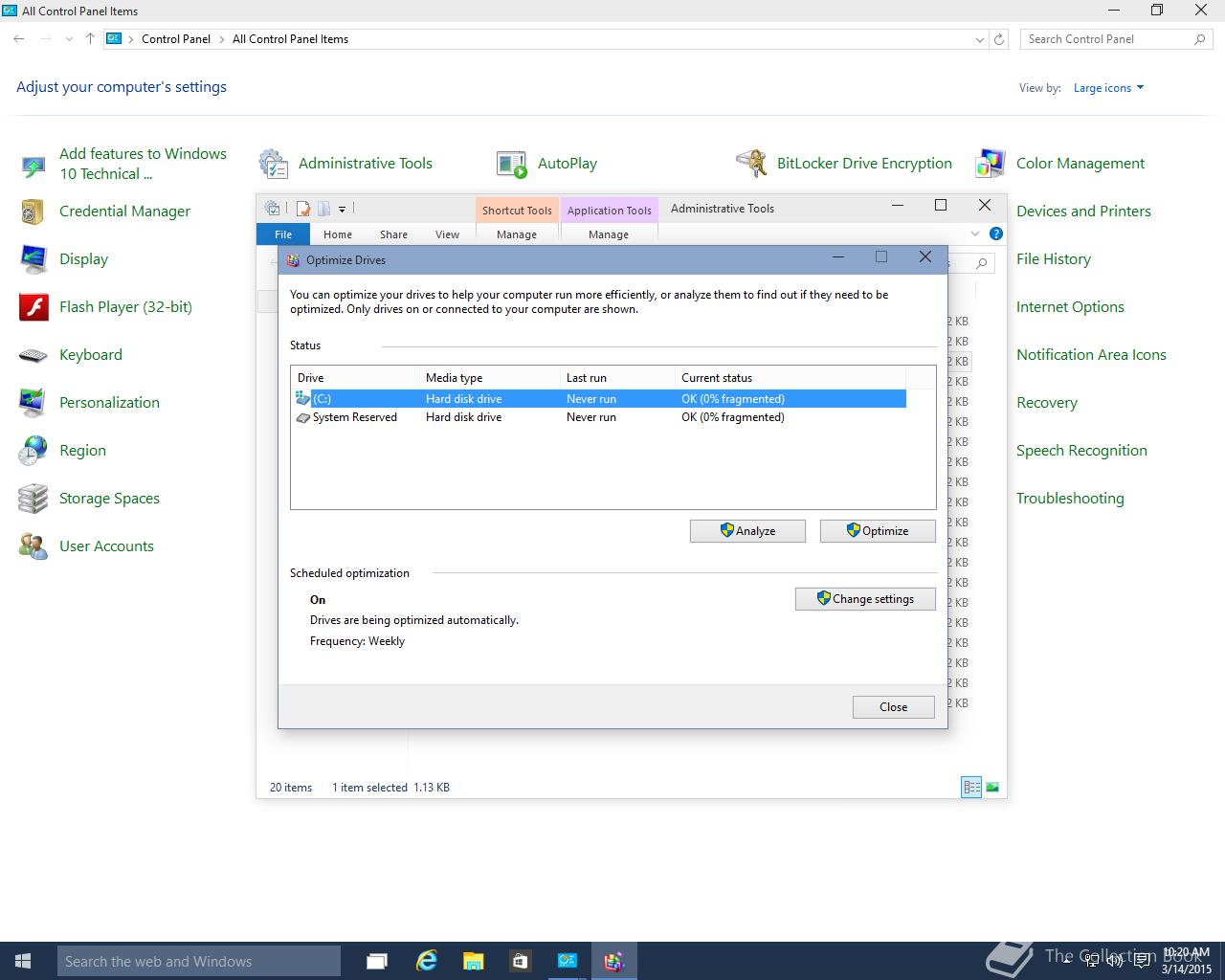The image size is (1225, 980).
Task: Click the Analyze button
Action: coord(747,531)
